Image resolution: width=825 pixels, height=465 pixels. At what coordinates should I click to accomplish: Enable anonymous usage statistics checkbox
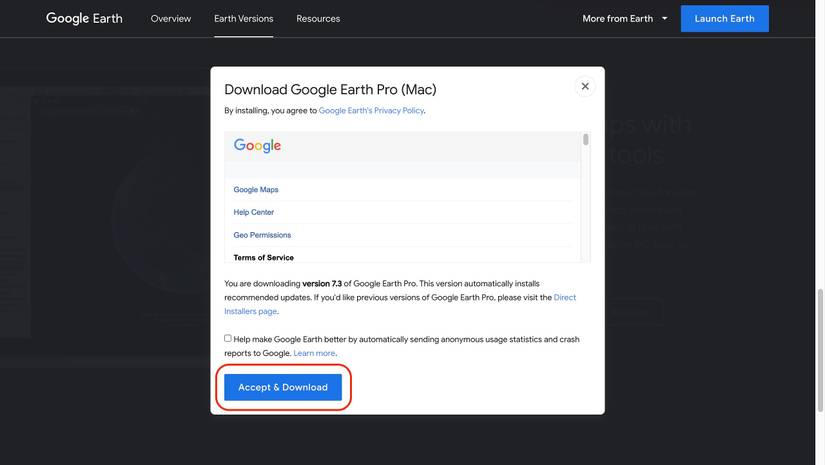click(x=228, y=338)
